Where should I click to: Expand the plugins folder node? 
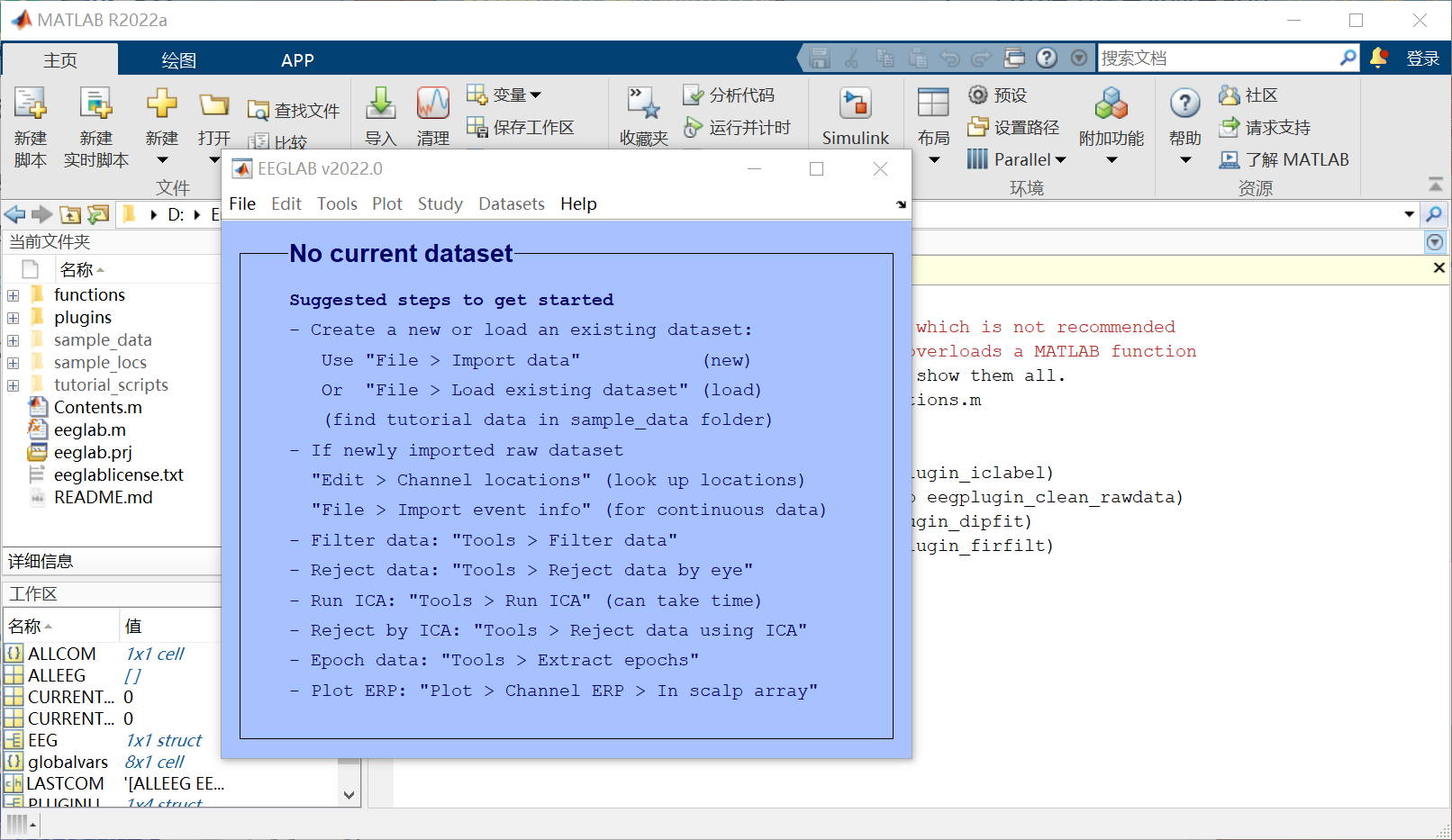[x=13, y=318]
